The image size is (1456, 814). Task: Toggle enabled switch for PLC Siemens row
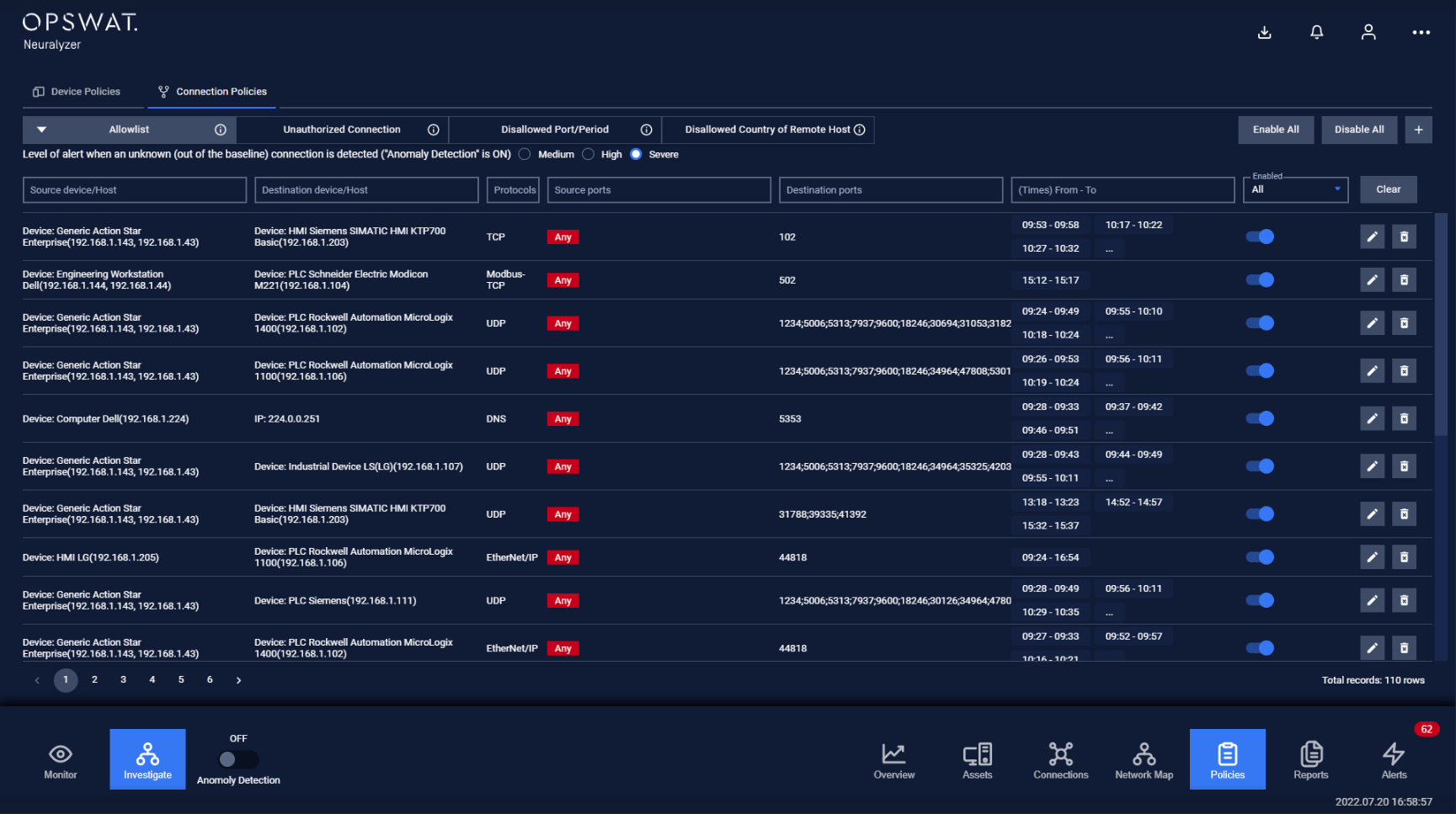[x=1260, y=600]
